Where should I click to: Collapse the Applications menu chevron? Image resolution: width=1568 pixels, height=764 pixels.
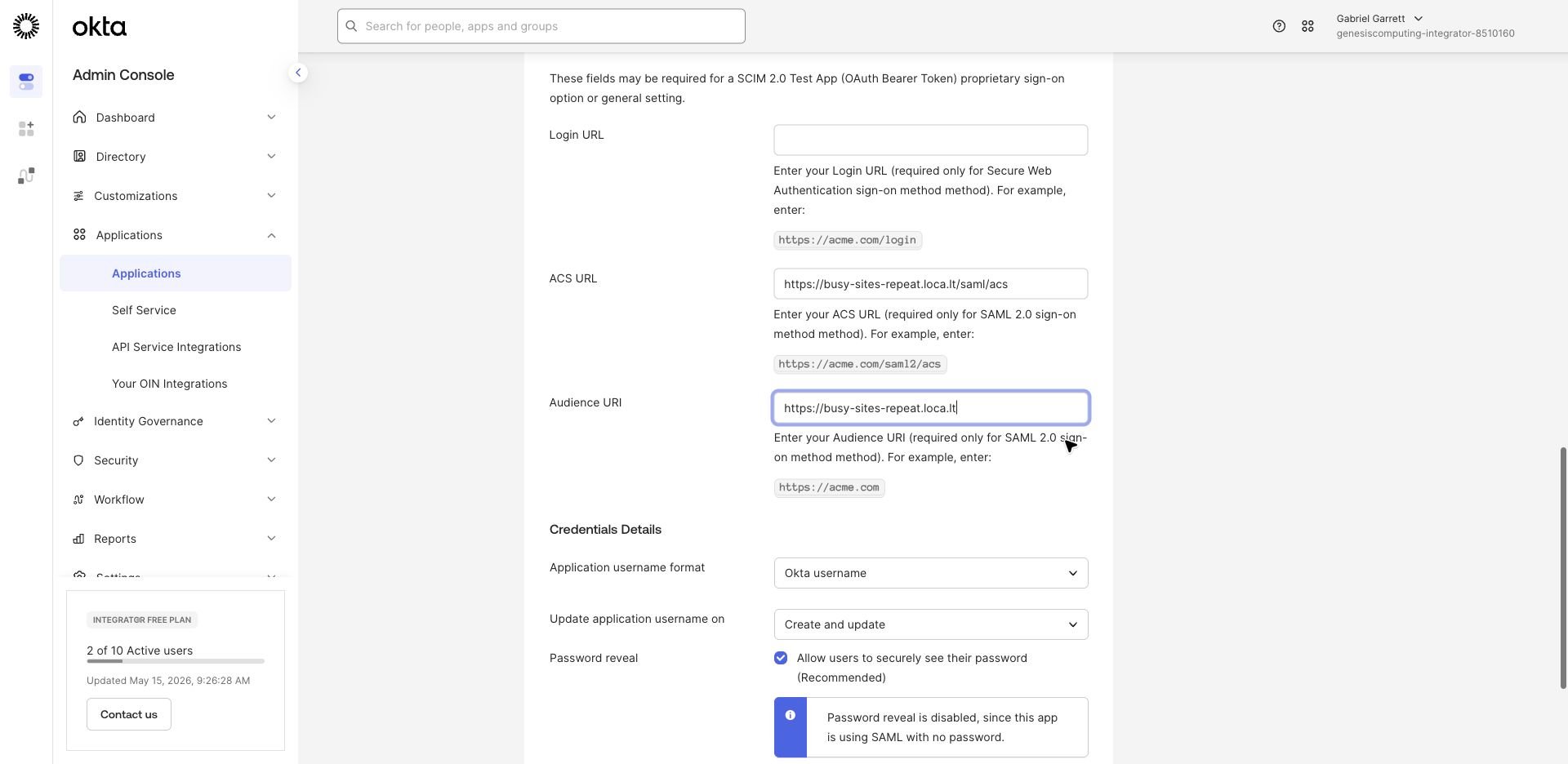(271, 235)
